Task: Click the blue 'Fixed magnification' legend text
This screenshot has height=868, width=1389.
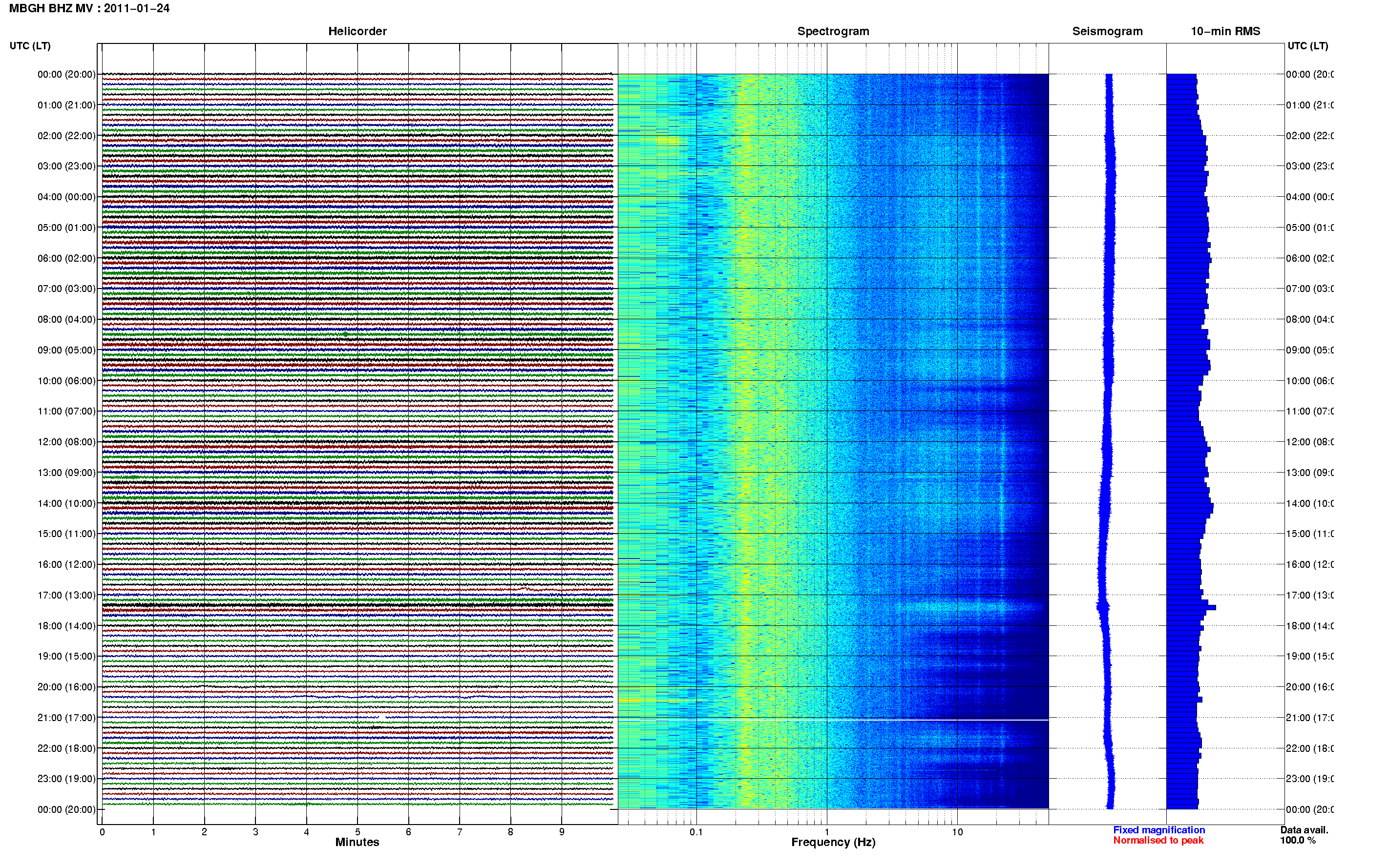Action: [1159, 830]
